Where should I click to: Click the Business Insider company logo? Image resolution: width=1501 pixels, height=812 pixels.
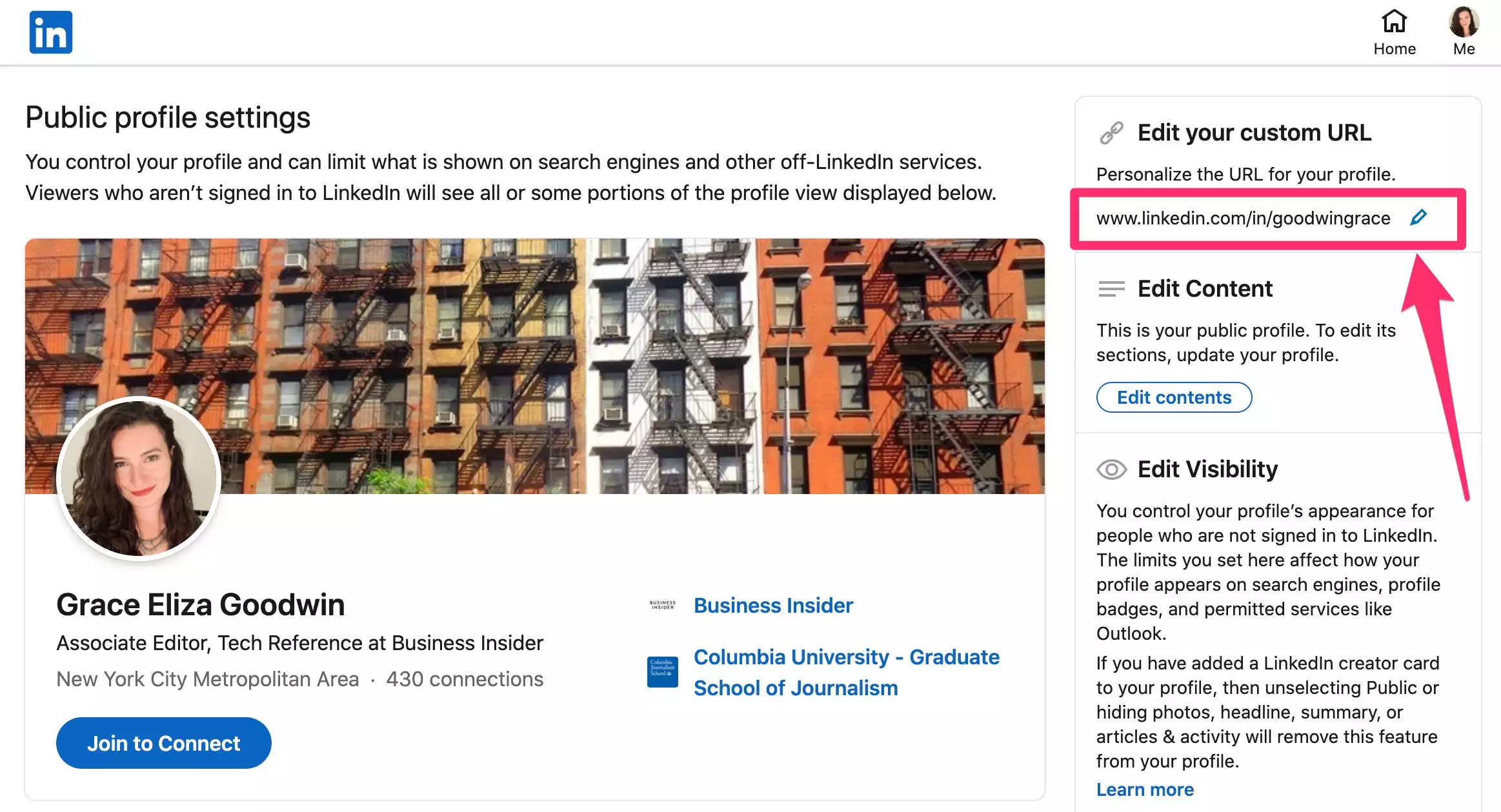(662, 606)
